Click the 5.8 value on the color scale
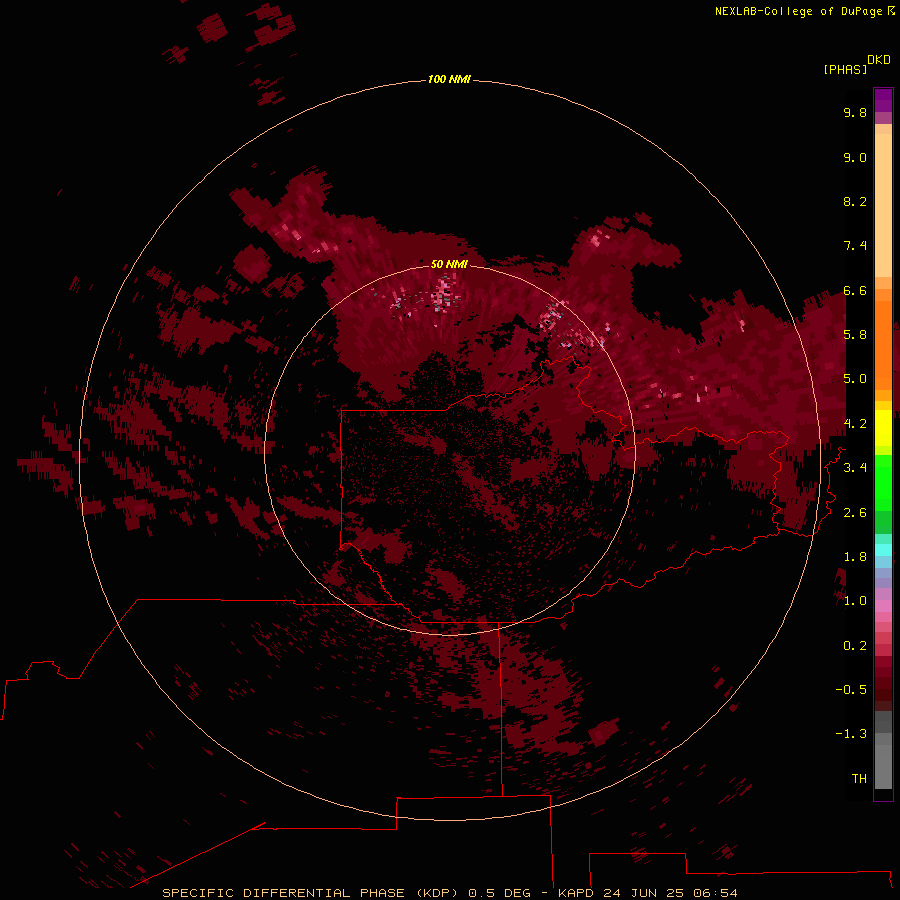Image resolution: width=900 pixels, height=900 pixels. [855, 335]
